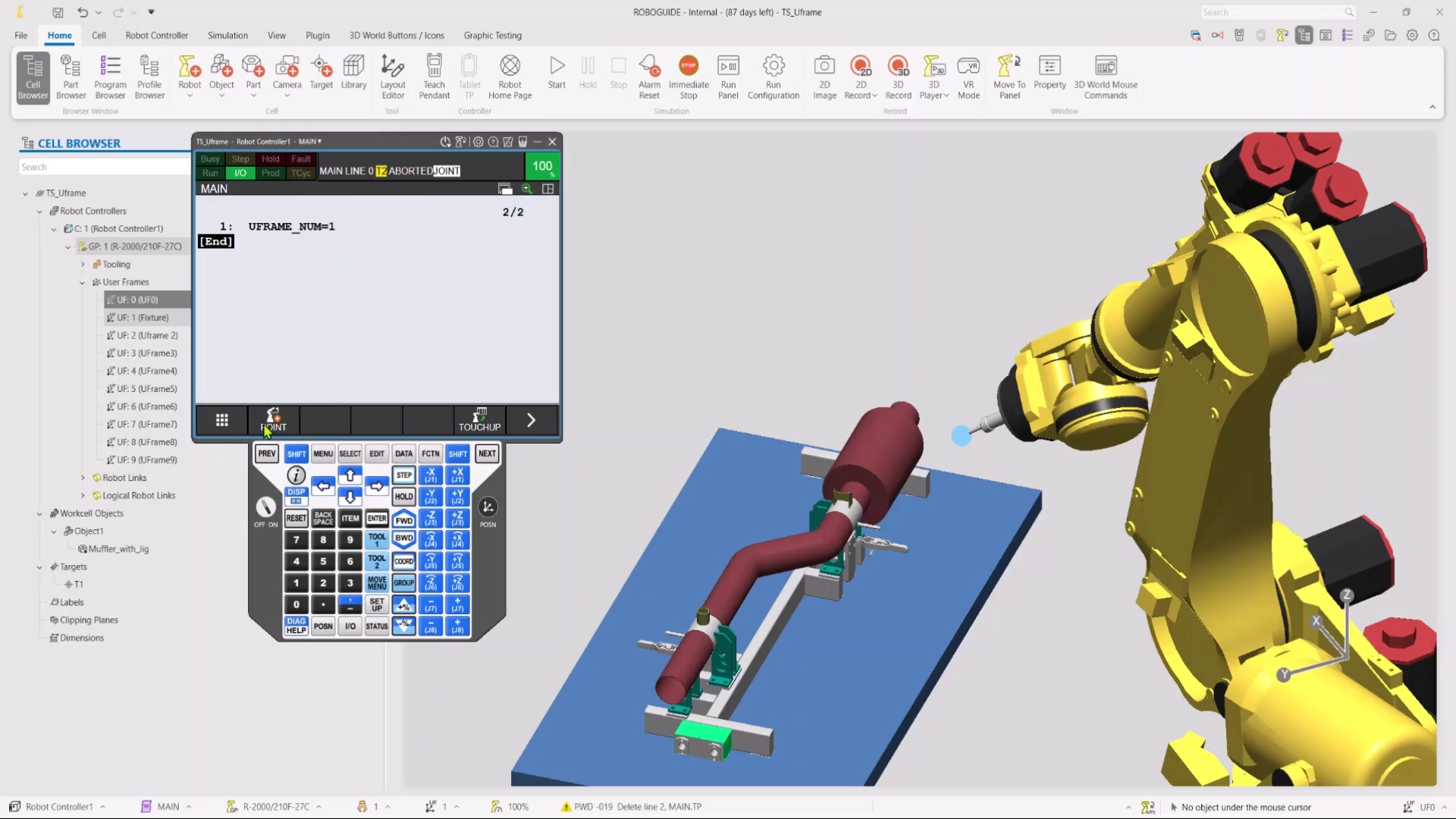This screenshot has width=1456, height=819.
Task: Open the Robot Home Page
Action: coord(510,77)
